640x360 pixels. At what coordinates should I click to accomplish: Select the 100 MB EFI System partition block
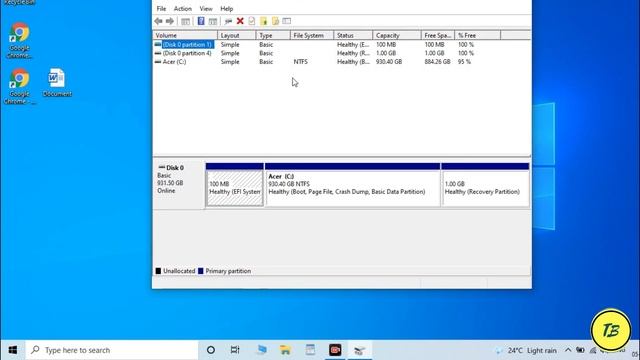click(235, 184)
